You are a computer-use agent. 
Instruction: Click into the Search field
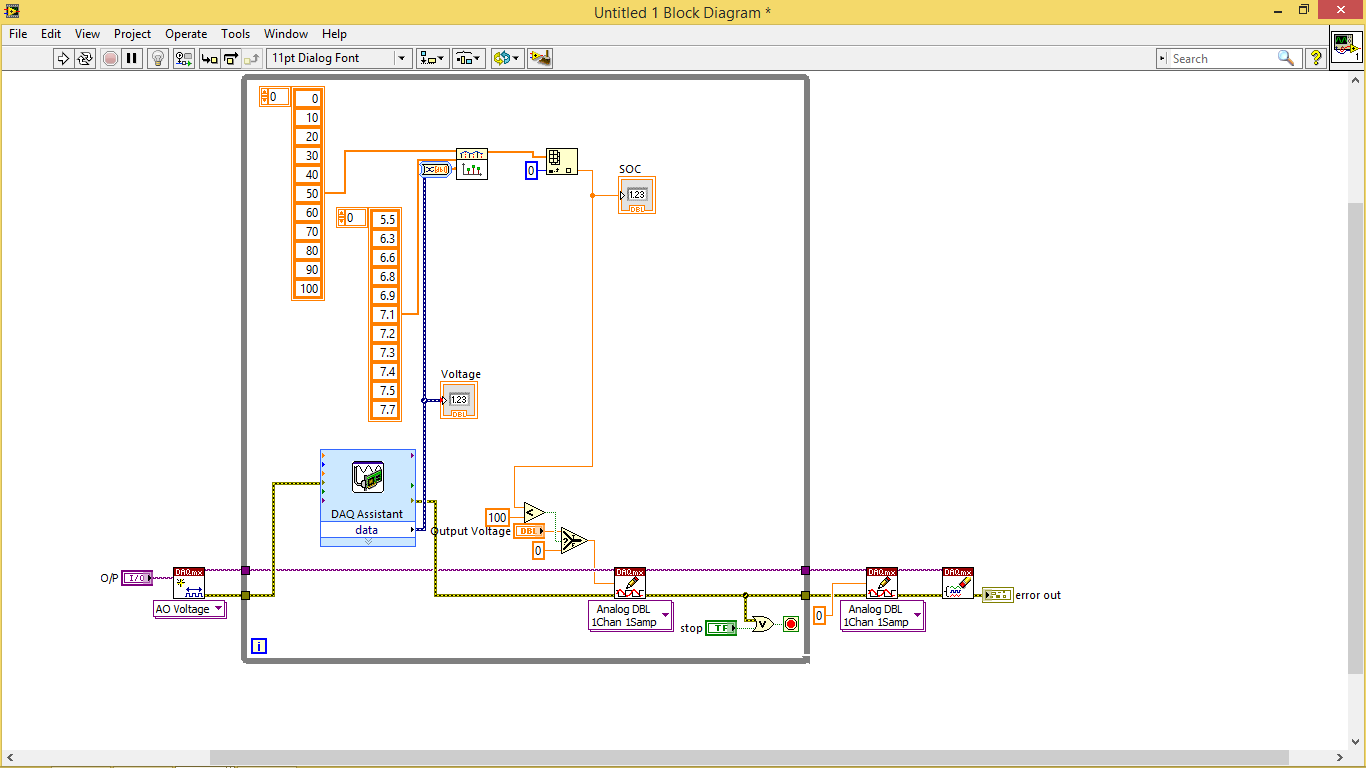coord(1222,58)
